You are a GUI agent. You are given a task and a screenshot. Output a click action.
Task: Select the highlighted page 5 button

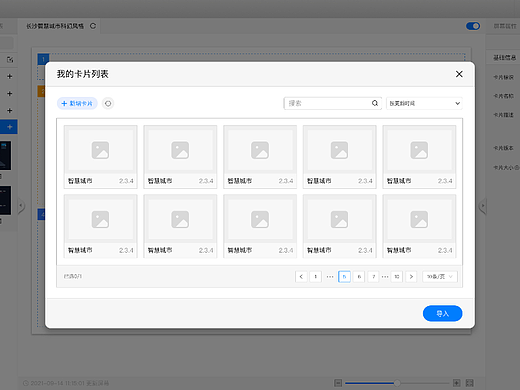coord(344,276)
